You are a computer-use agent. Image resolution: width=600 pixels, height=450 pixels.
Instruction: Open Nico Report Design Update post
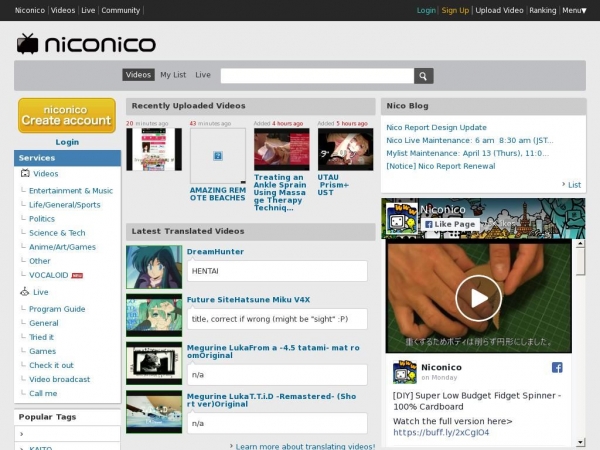[x=436, y=127]
